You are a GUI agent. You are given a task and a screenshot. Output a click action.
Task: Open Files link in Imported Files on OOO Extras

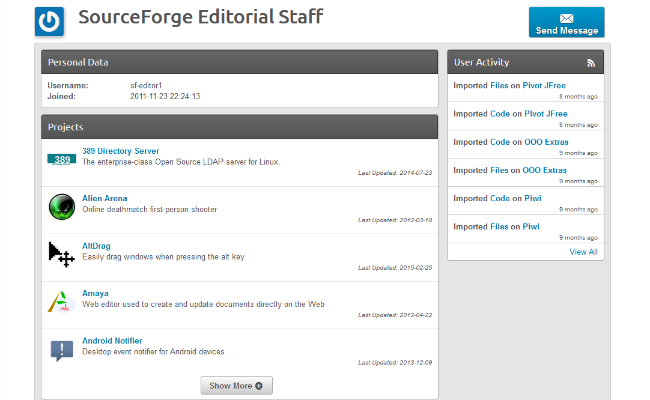[499, 170]
